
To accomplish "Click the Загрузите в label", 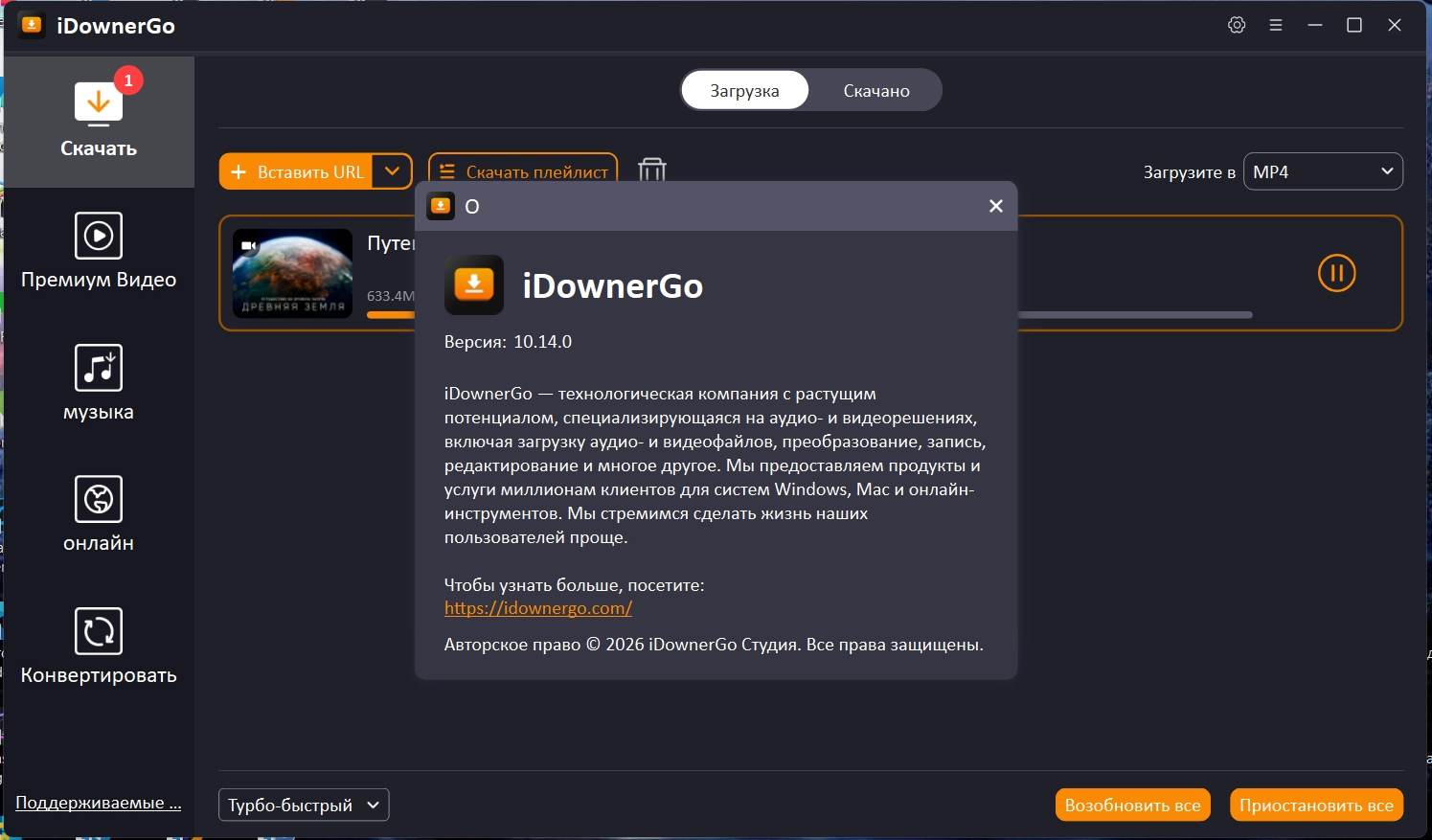I will 1189,172.
